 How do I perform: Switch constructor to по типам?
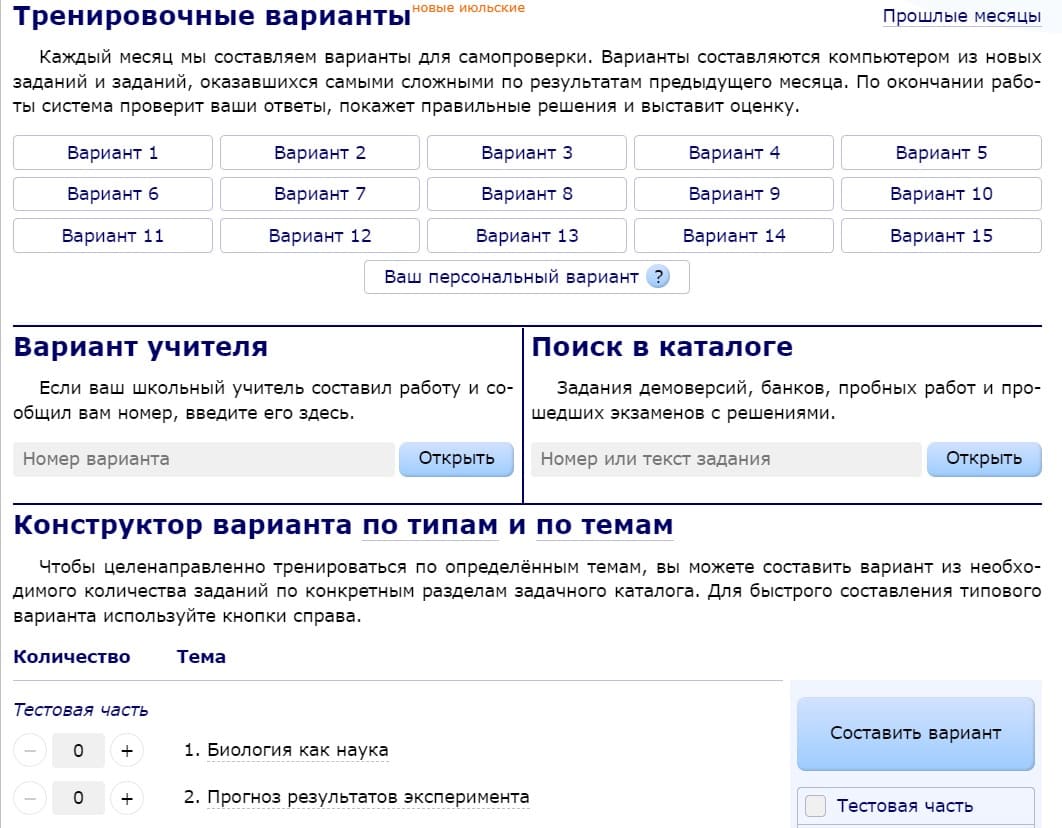430,525
